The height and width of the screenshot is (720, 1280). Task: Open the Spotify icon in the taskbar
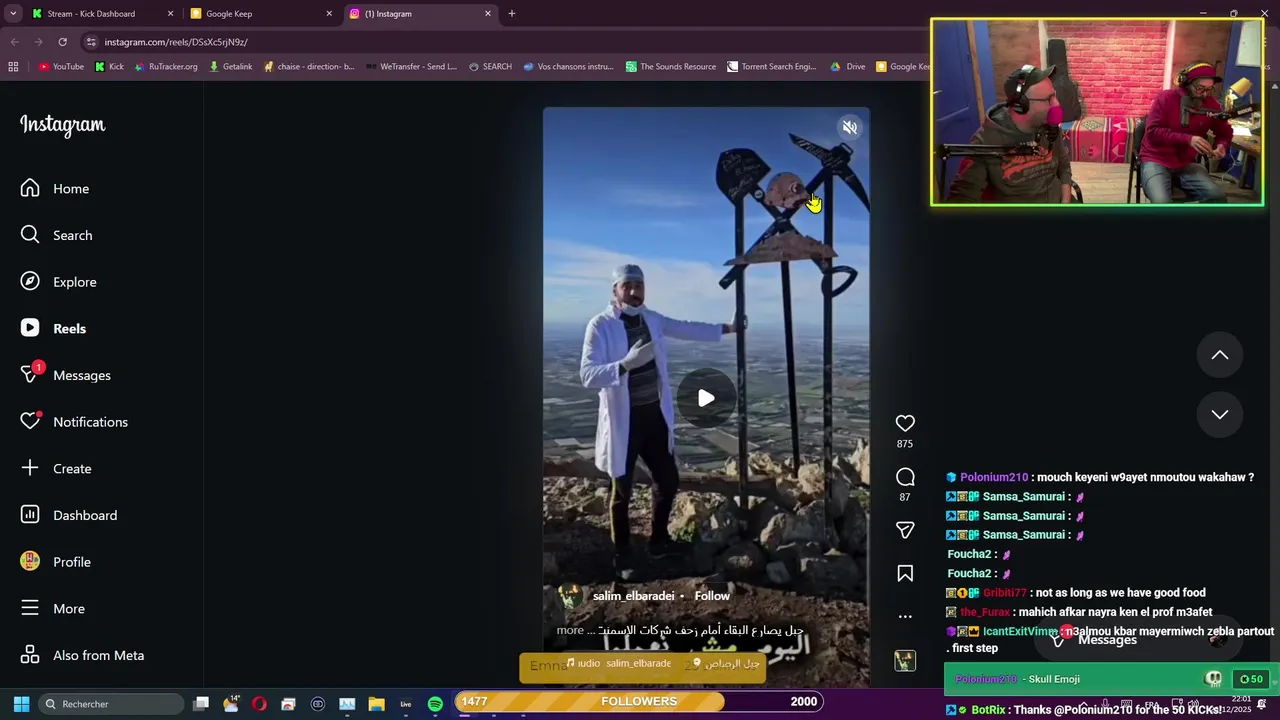pos(435,704)
